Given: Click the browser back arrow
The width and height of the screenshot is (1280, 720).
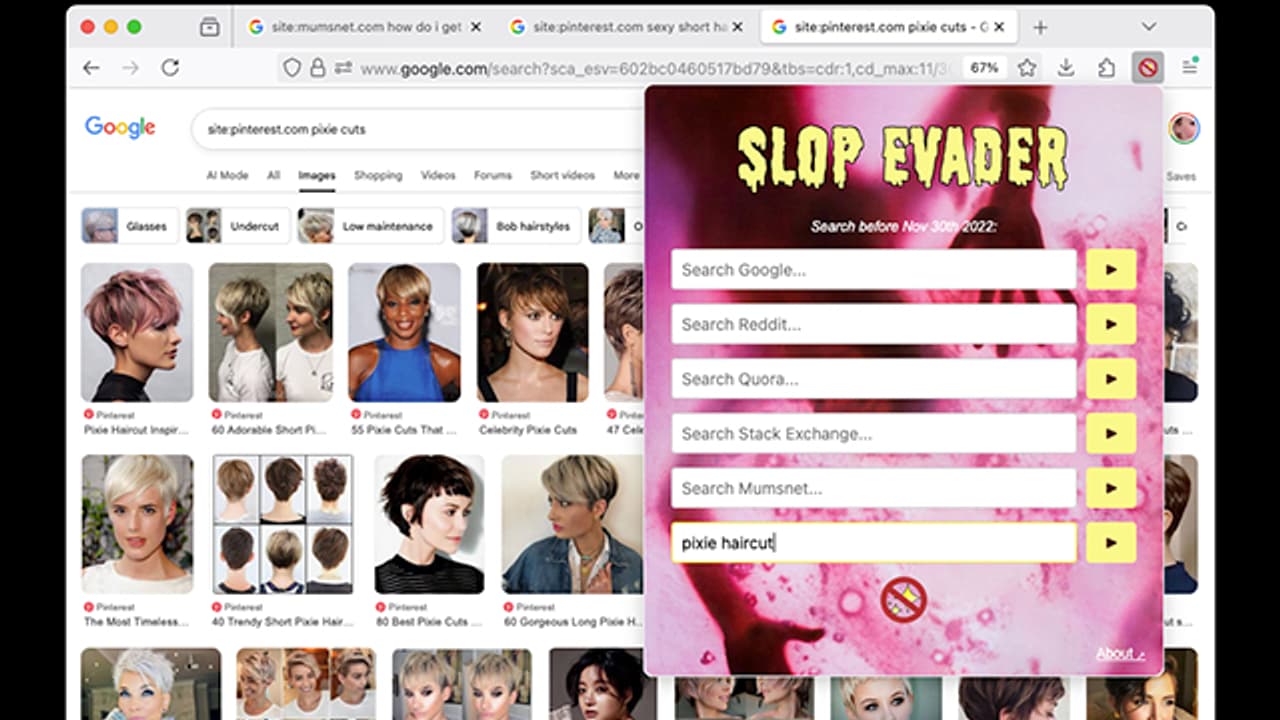Looking at the screenshot, I should pos(91,67).
